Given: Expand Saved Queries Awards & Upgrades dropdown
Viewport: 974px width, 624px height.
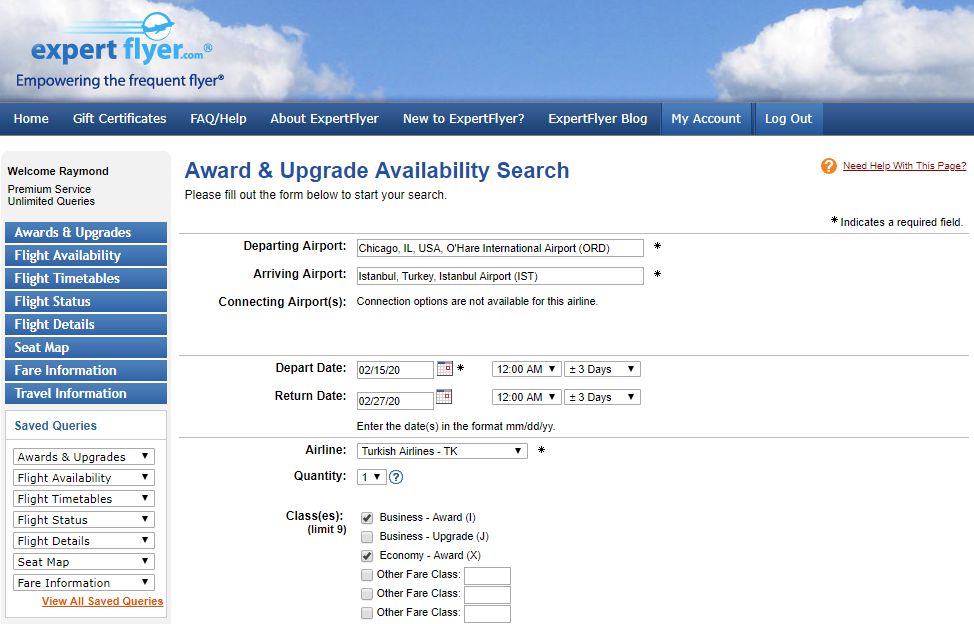Looking at the screenshot, I should [x=84, y=456].
